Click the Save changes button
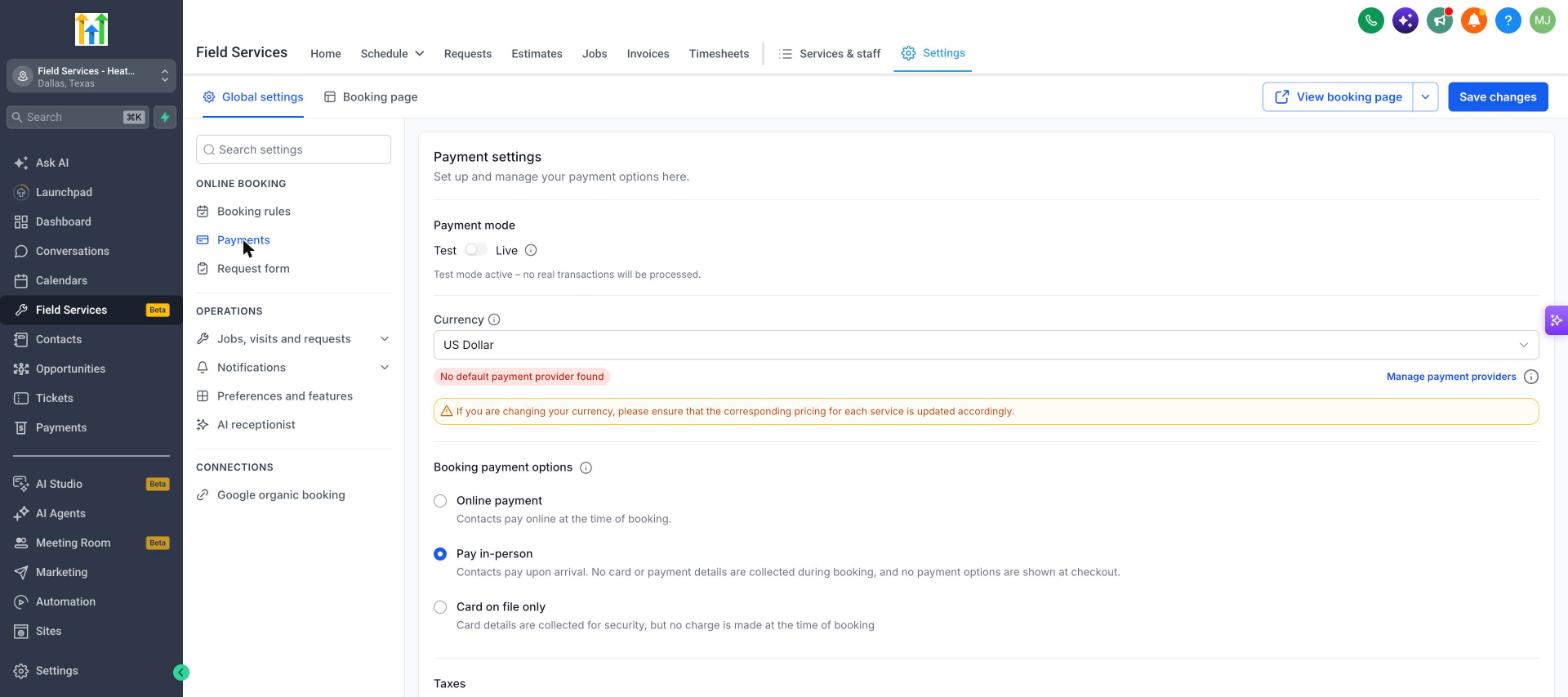The height and width of the screenshot is (697, 1568). tap(1497, 97)
